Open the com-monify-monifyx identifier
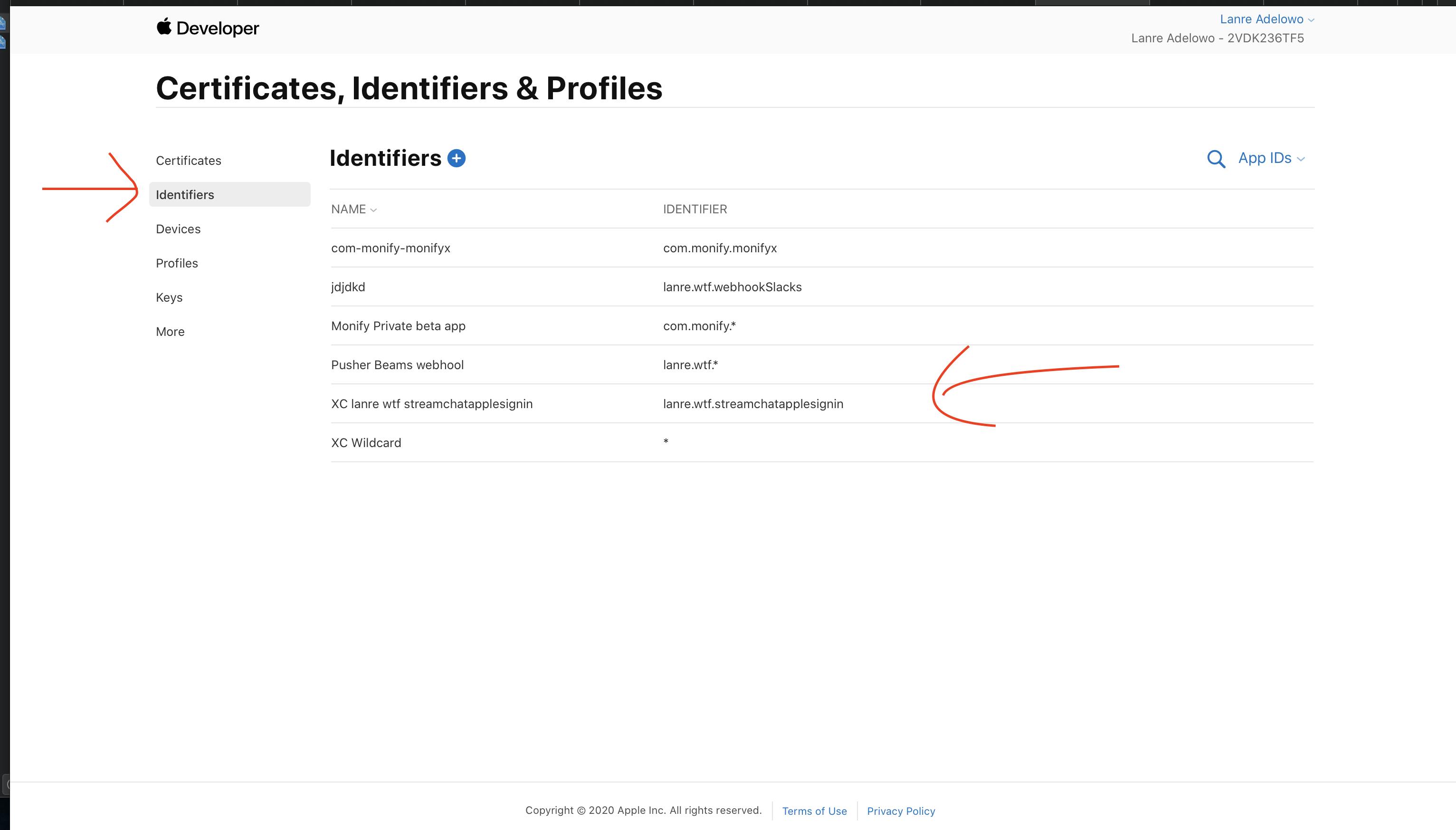The width and height of the screenshot is (1456, 830). [390, 247]
